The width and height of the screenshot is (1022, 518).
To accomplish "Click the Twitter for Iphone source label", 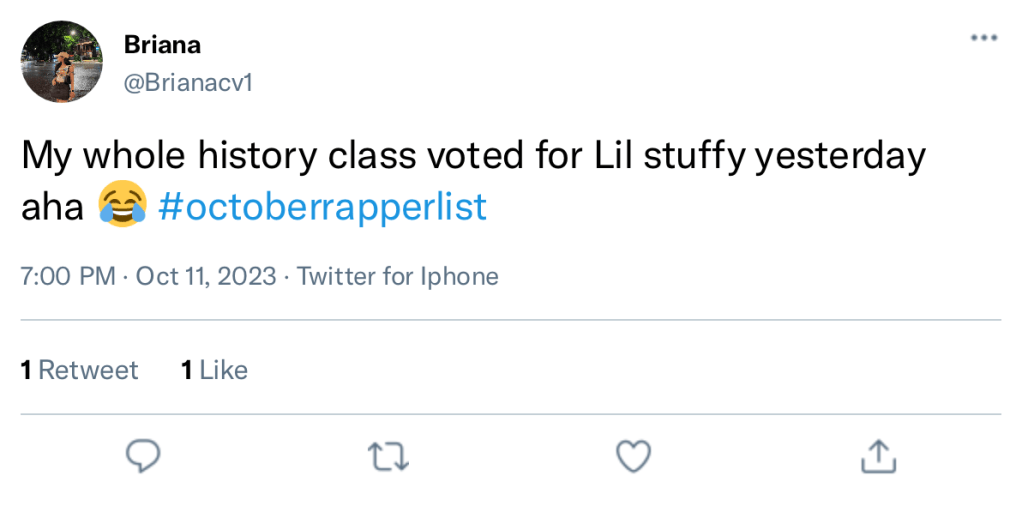I will click(397, 276).
